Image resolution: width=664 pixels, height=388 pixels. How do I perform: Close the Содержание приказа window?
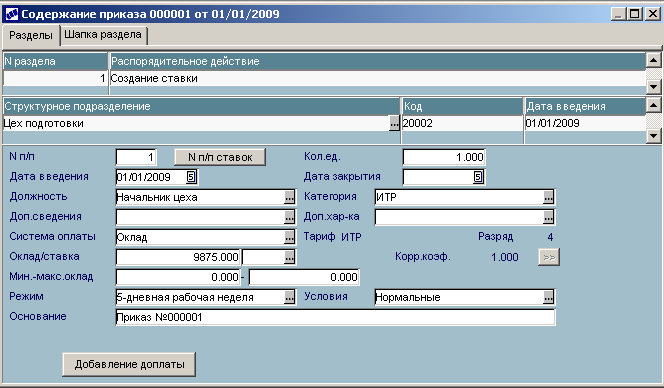pyautogui.click(x=653, y=14)
